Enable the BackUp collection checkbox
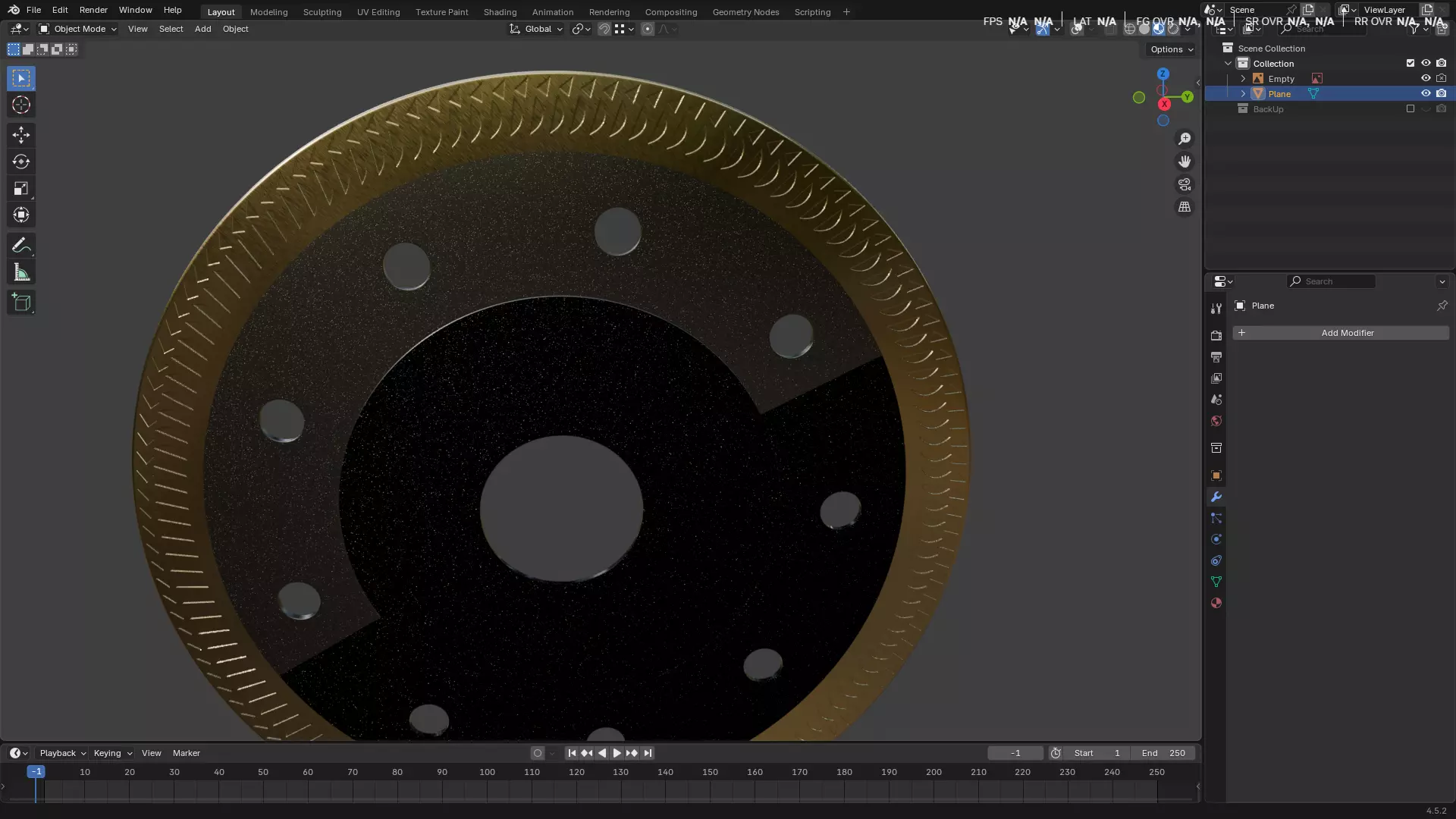The image size is (1456, 819). (1410, 108)
